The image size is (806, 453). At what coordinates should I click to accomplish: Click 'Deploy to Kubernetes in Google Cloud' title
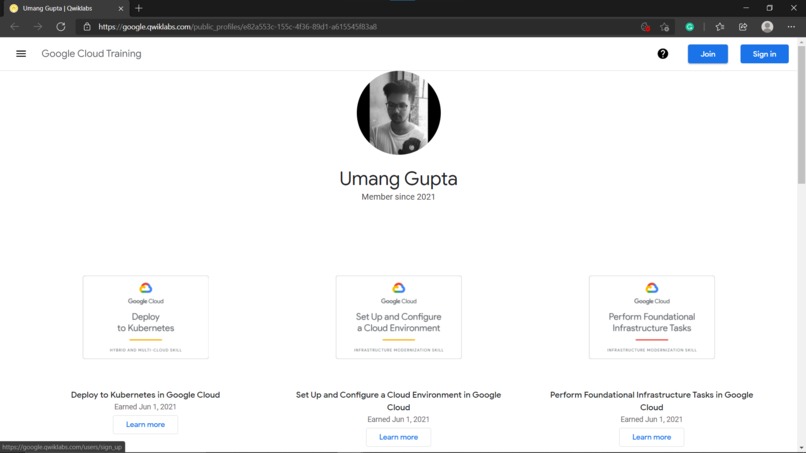pos(145,395)
